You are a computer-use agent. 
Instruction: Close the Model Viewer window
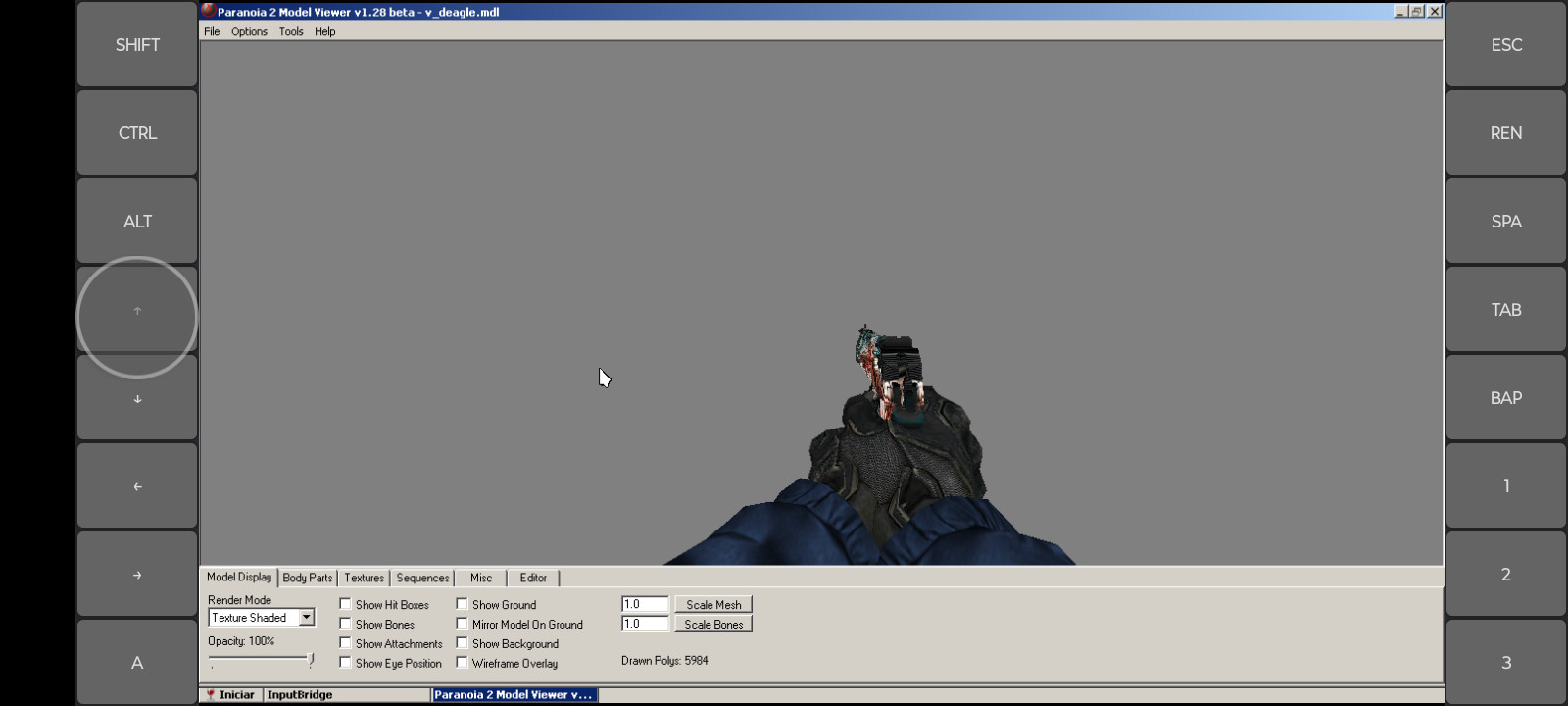pos(1435,11)
